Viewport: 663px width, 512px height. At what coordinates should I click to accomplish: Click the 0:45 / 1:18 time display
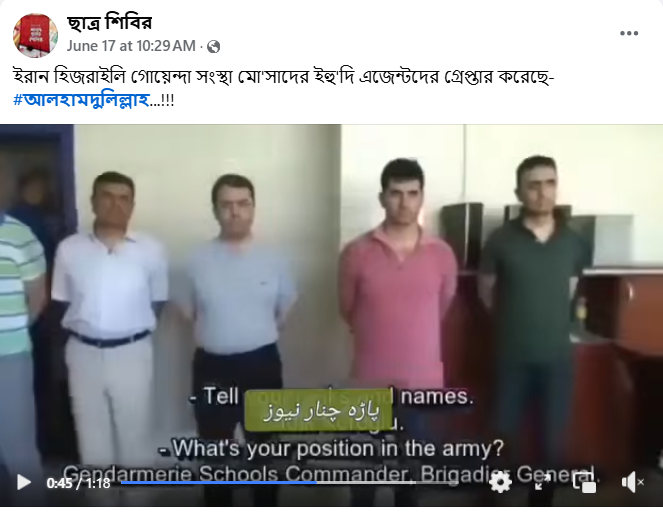[78, 483]
